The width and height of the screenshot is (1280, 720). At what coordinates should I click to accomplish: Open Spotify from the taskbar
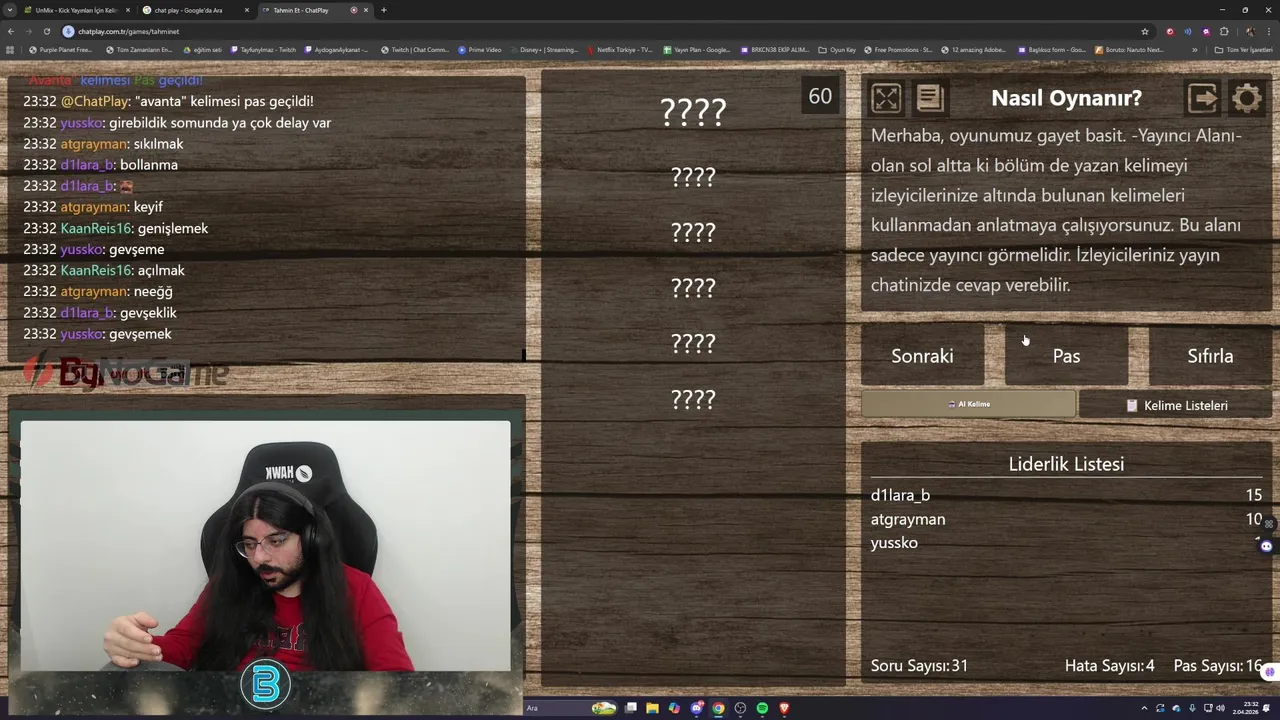coord(762,708)
